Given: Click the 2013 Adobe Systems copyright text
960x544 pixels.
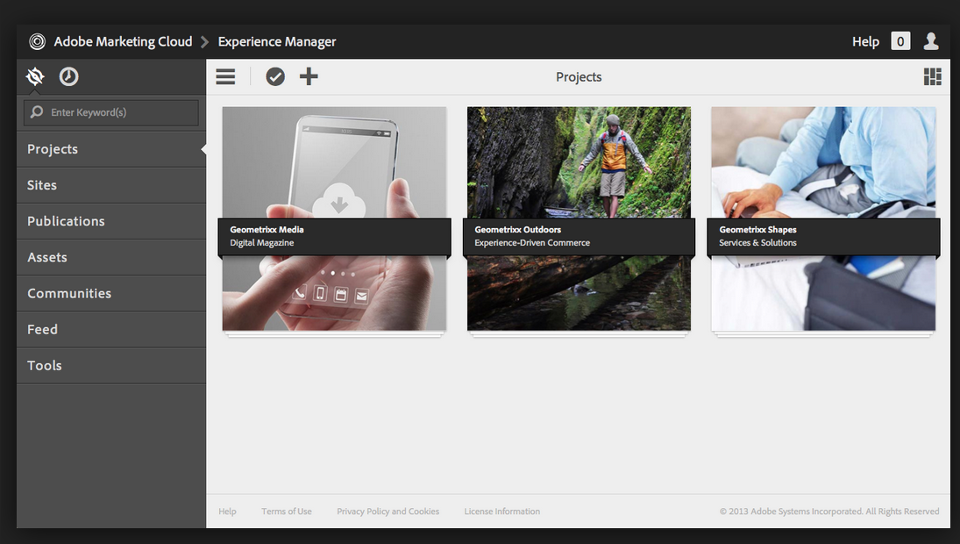Looking at the screenshot, I should click(x=829, y=512).
